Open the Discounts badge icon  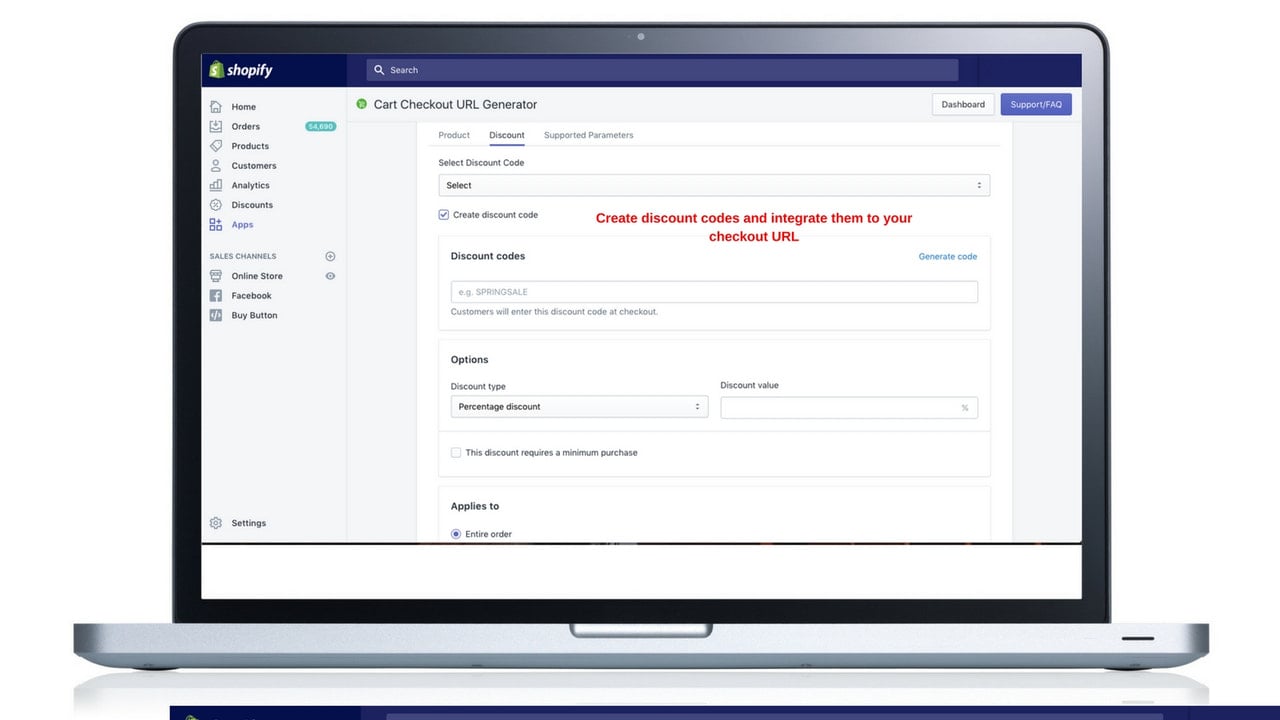tap(216, 205)
